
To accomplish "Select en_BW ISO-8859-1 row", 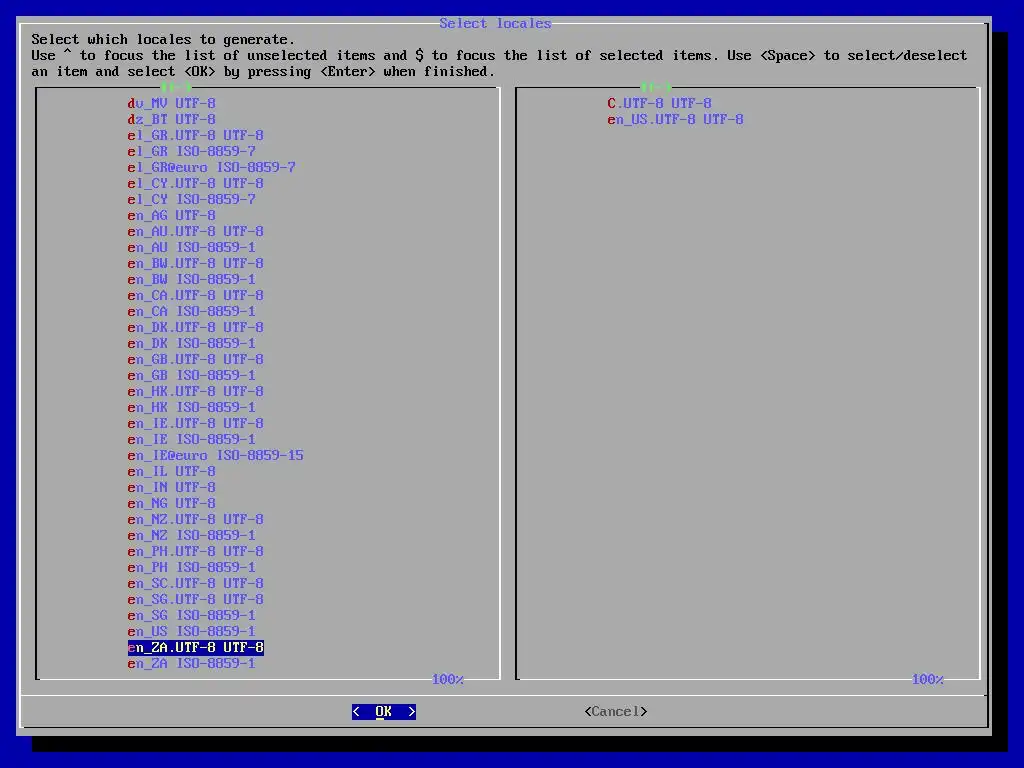I will [192, 279].
